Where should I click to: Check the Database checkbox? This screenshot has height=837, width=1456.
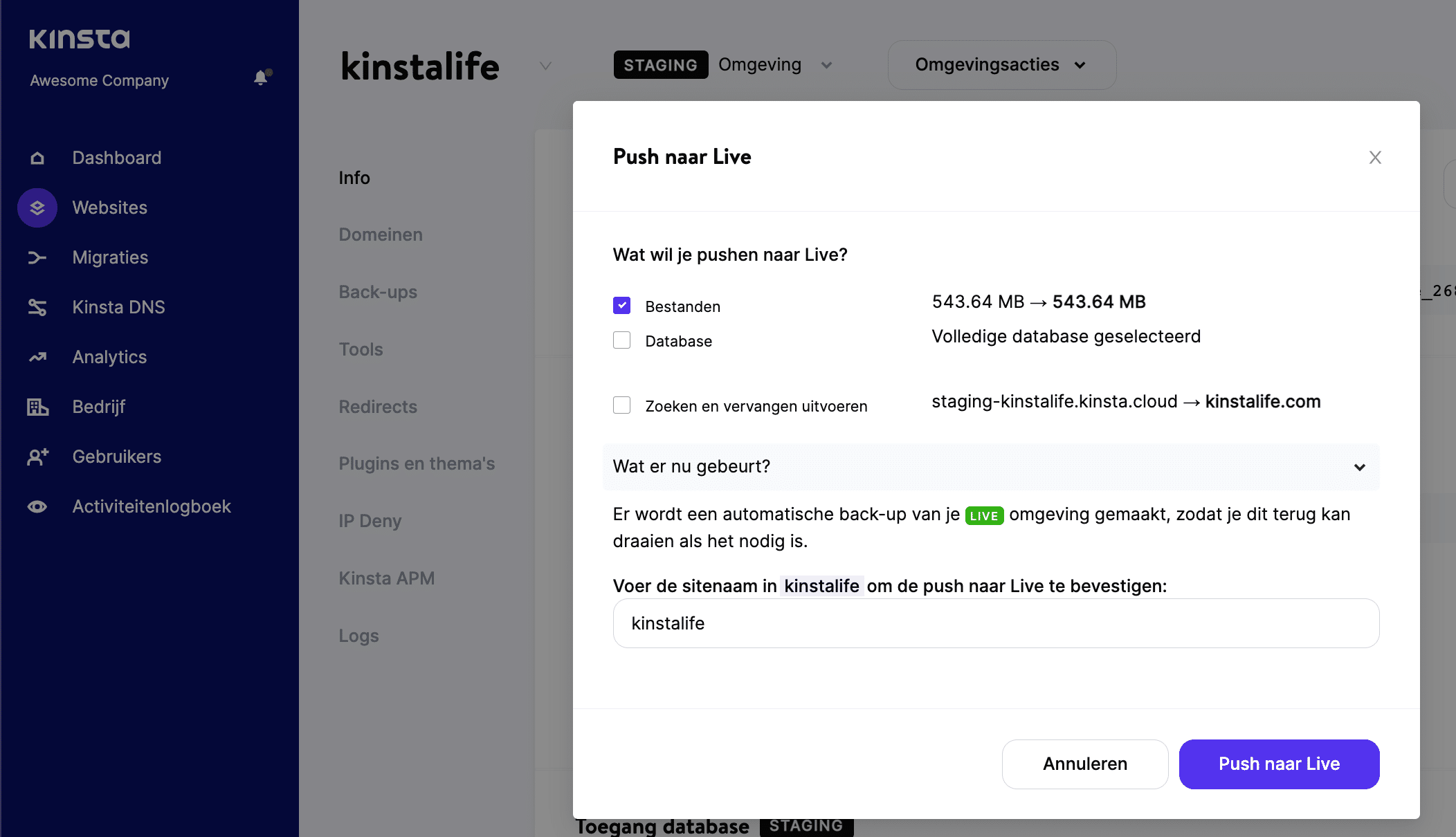click(621, 340)
